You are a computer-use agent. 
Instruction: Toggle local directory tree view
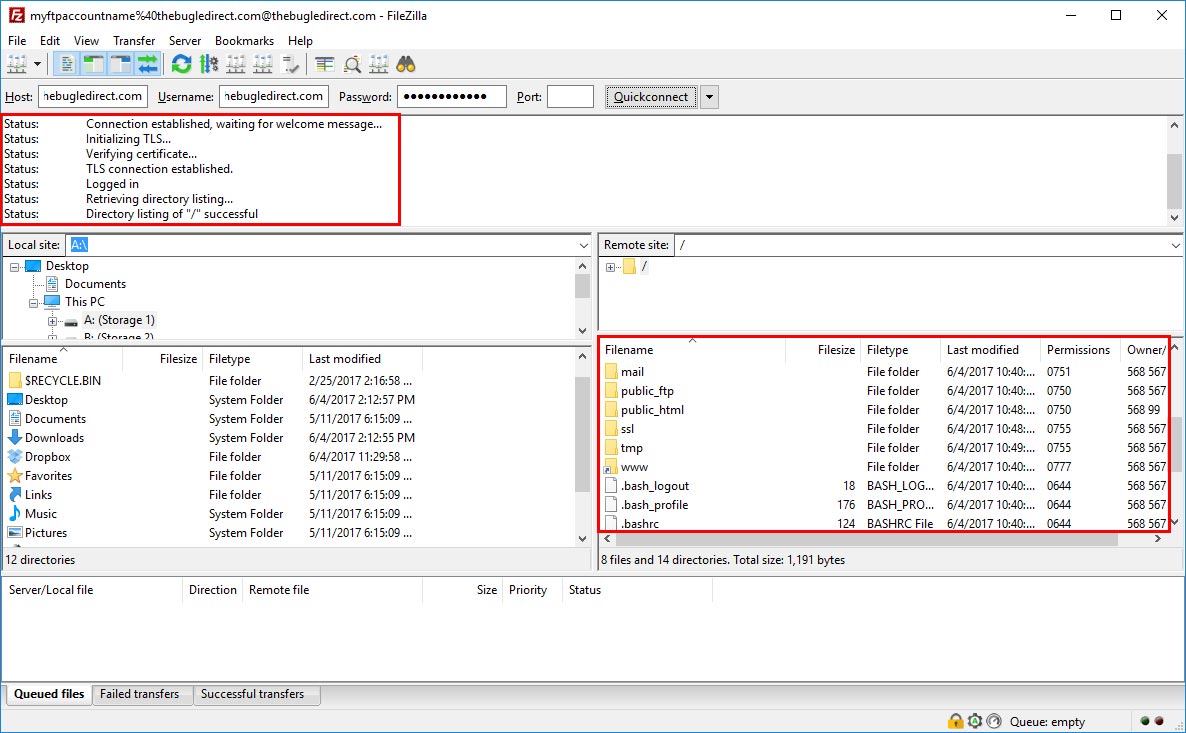click(94, 65)
